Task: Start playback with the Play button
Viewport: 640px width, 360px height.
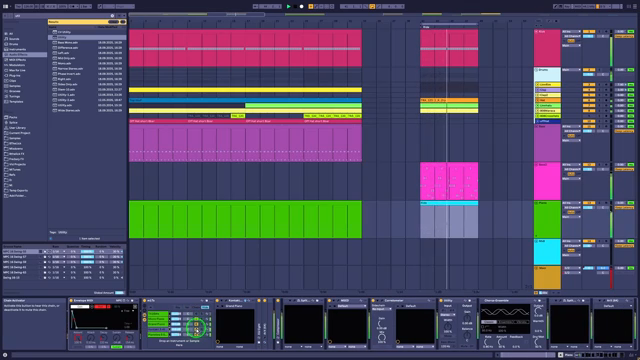Action: click(289, 7)
